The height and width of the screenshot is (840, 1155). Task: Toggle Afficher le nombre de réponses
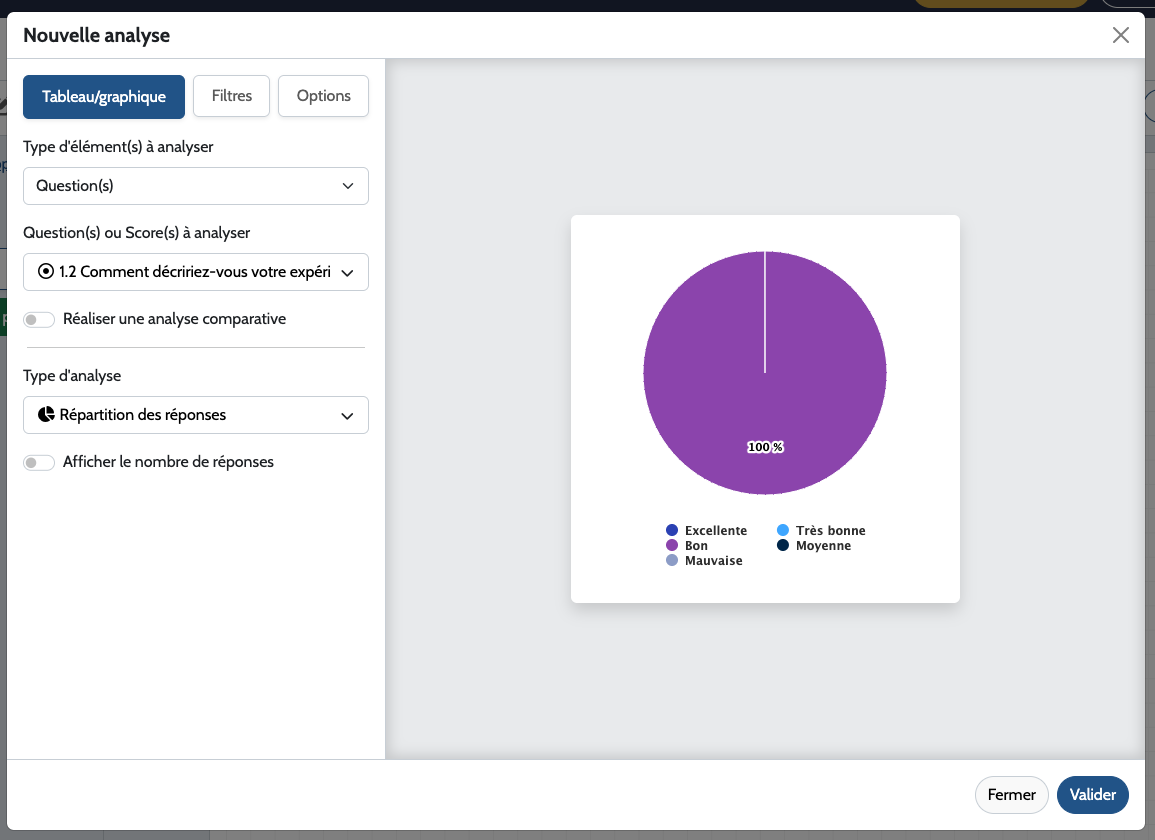[x=39, y=463]
